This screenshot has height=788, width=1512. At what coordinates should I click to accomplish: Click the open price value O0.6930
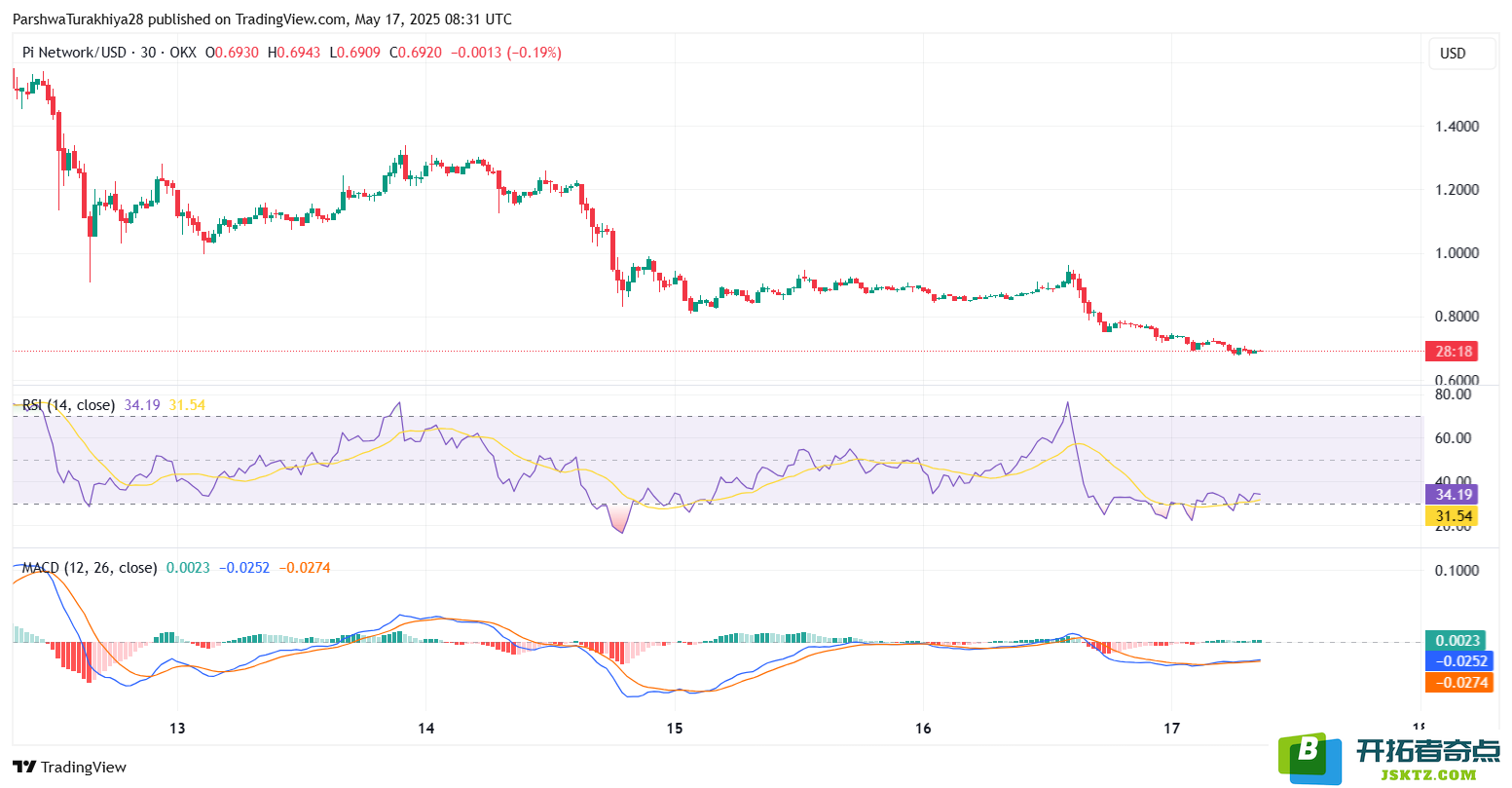pos(232,53)
